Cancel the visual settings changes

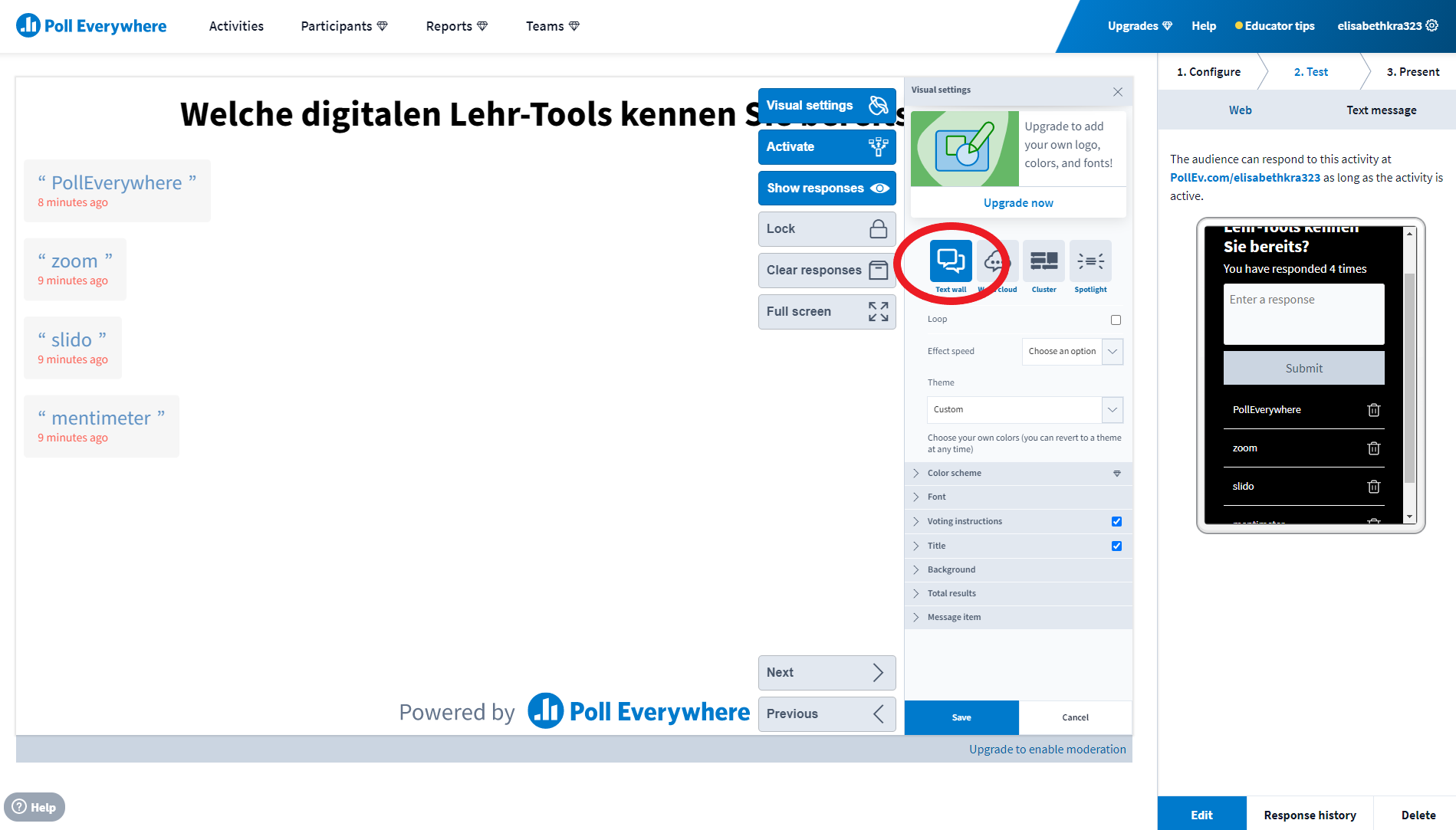[1075, 718]
